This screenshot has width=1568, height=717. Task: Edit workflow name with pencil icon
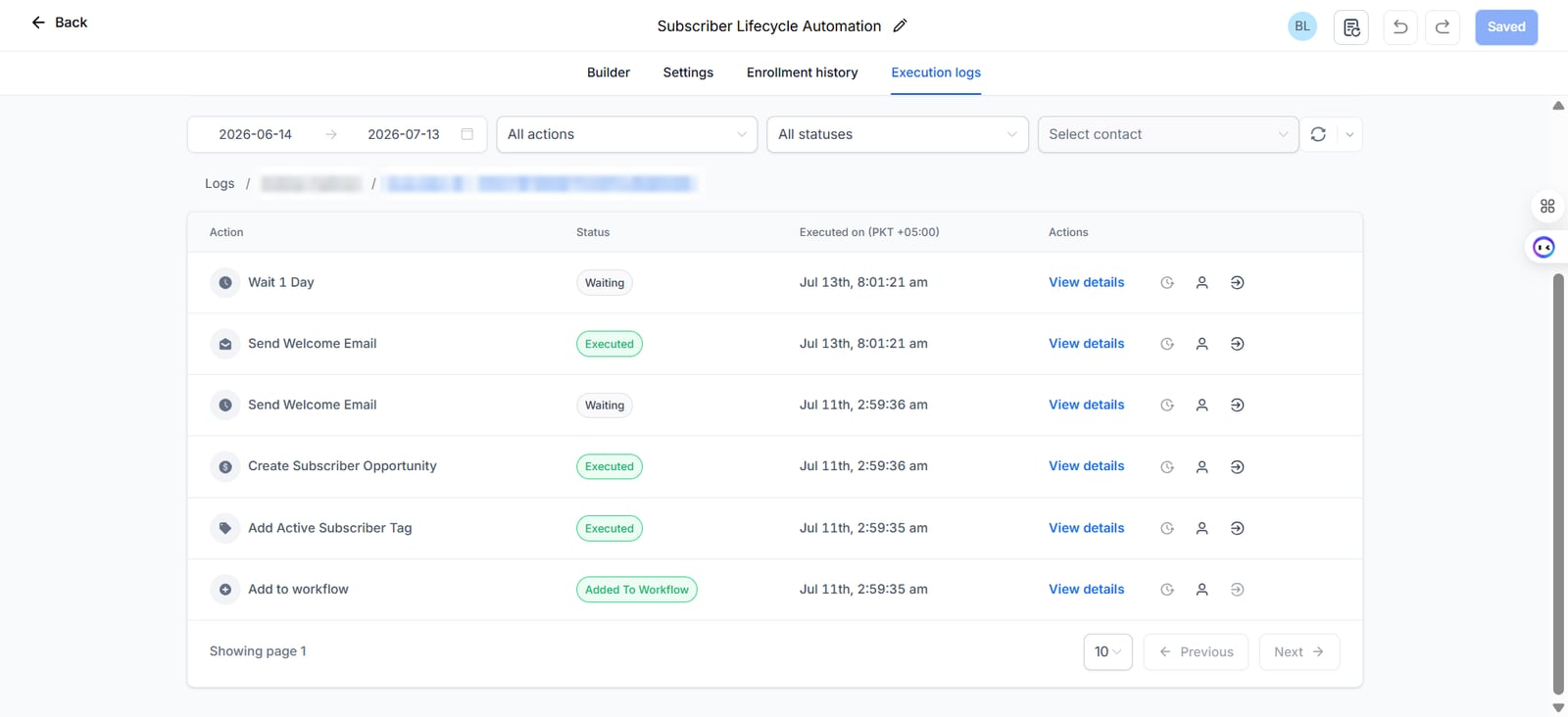(x=900, y=26)
